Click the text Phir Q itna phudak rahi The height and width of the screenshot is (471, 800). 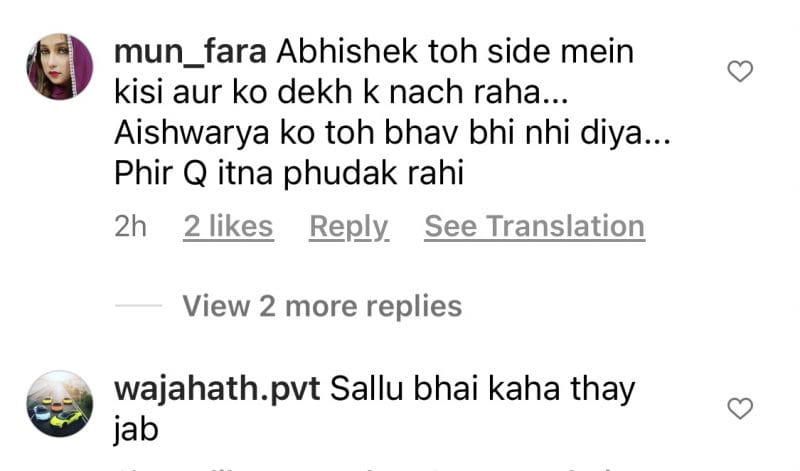coord(289,173)
